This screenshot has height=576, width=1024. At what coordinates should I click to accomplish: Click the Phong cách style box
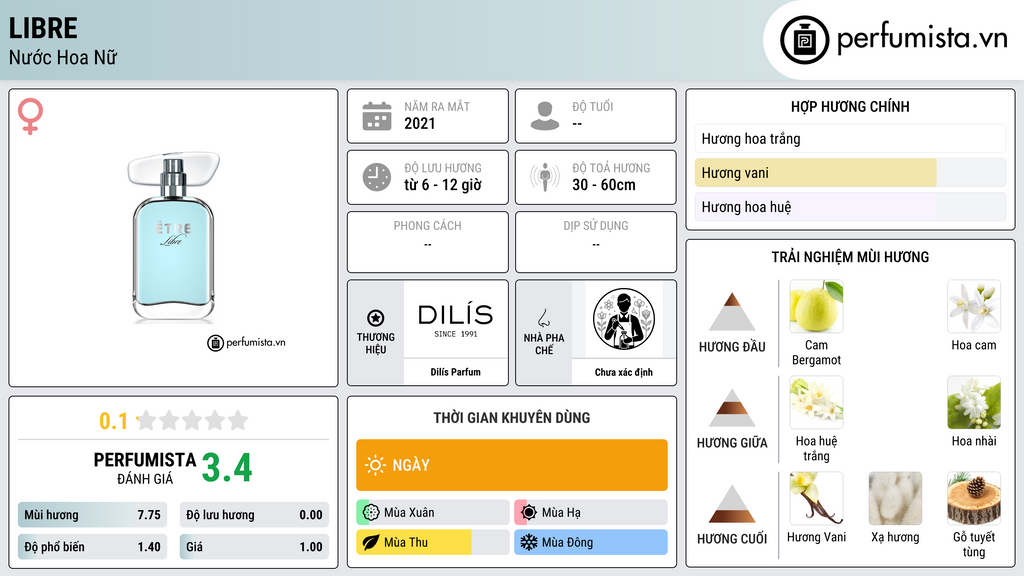coord(428,242)
